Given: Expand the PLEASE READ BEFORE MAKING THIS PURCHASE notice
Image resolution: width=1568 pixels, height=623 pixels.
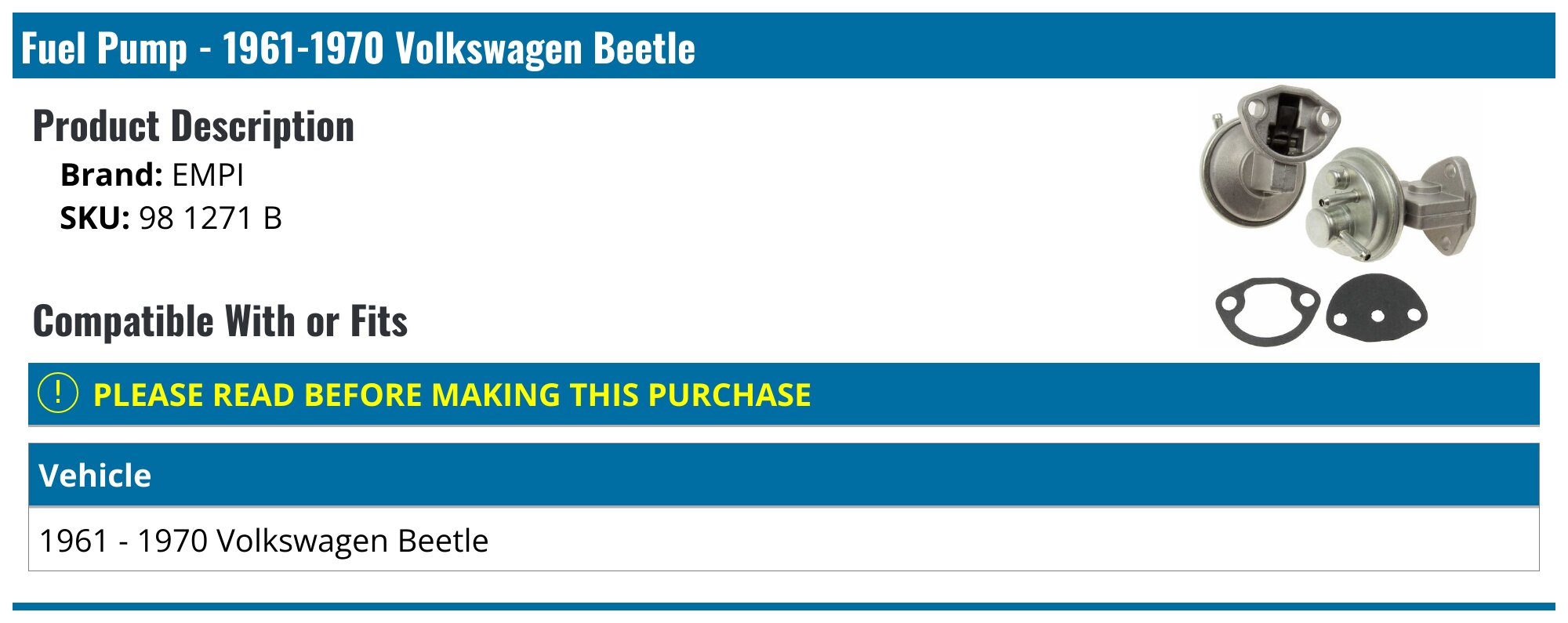Looking at the screenshot, I should tap(452, 395).
